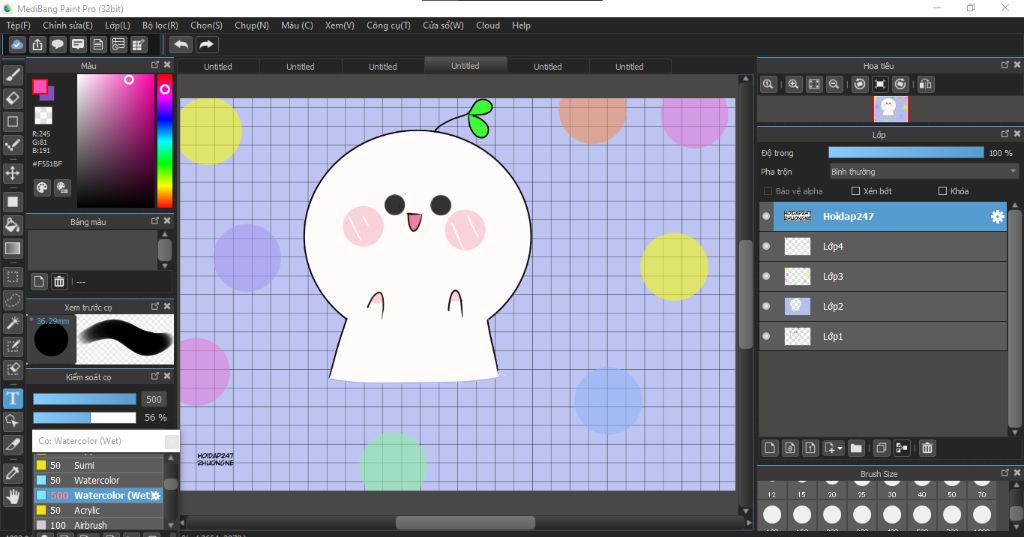
Task: Enable the Xén bớt clipping checkbox
Action: click(x=856, y=191)
